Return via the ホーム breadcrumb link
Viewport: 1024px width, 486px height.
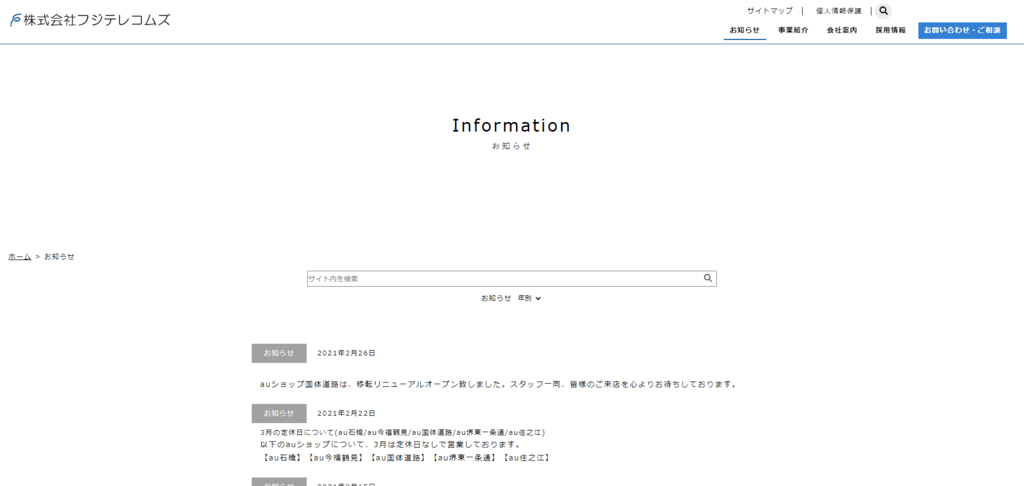point(19,257)
